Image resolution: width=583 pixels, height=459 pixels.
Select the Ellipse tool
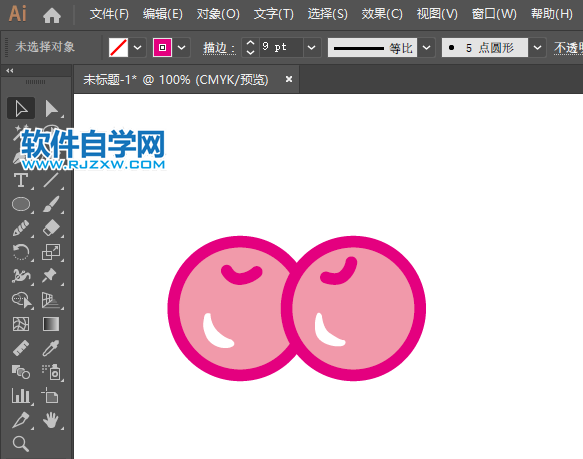pyautogui.click(x=21, y=204)
